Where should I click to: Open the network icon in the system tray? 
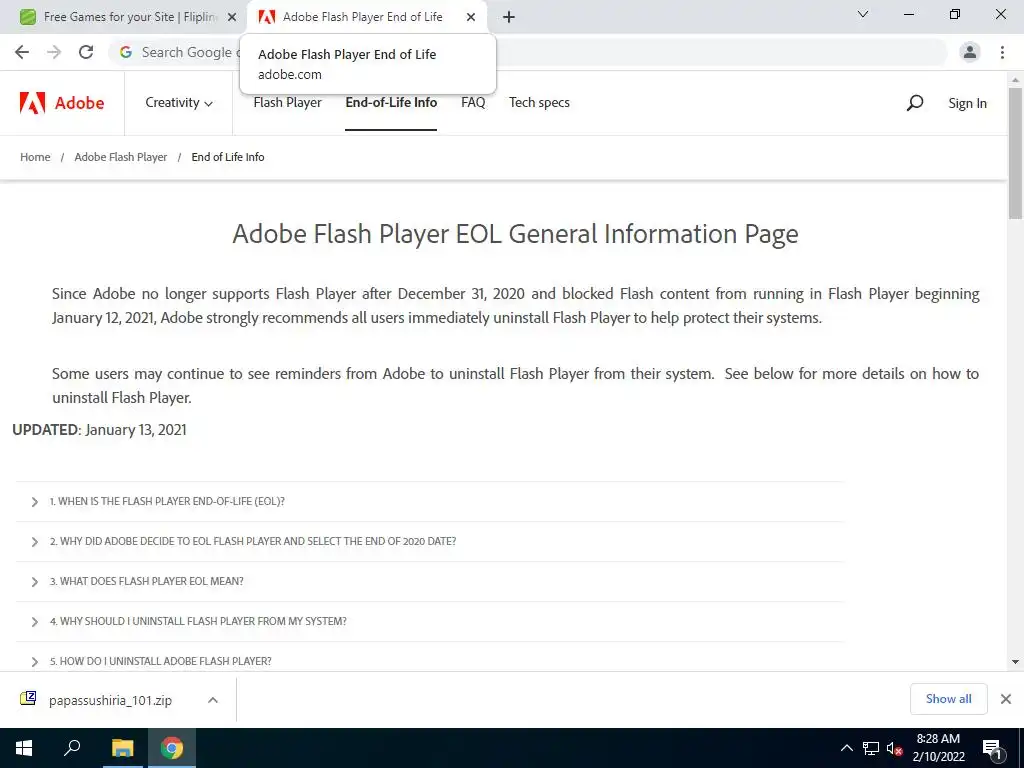pos(871,748)
